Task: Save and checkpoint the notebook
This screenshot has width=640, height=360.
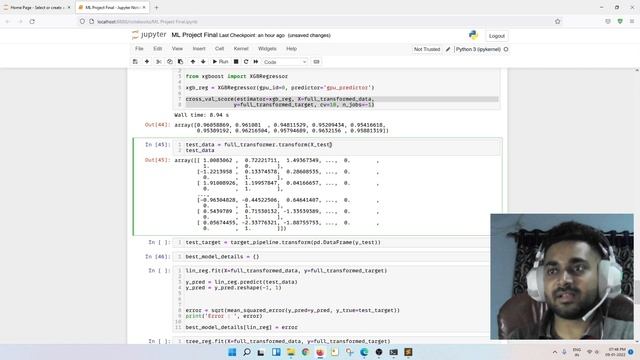Action: coord(135,62)
